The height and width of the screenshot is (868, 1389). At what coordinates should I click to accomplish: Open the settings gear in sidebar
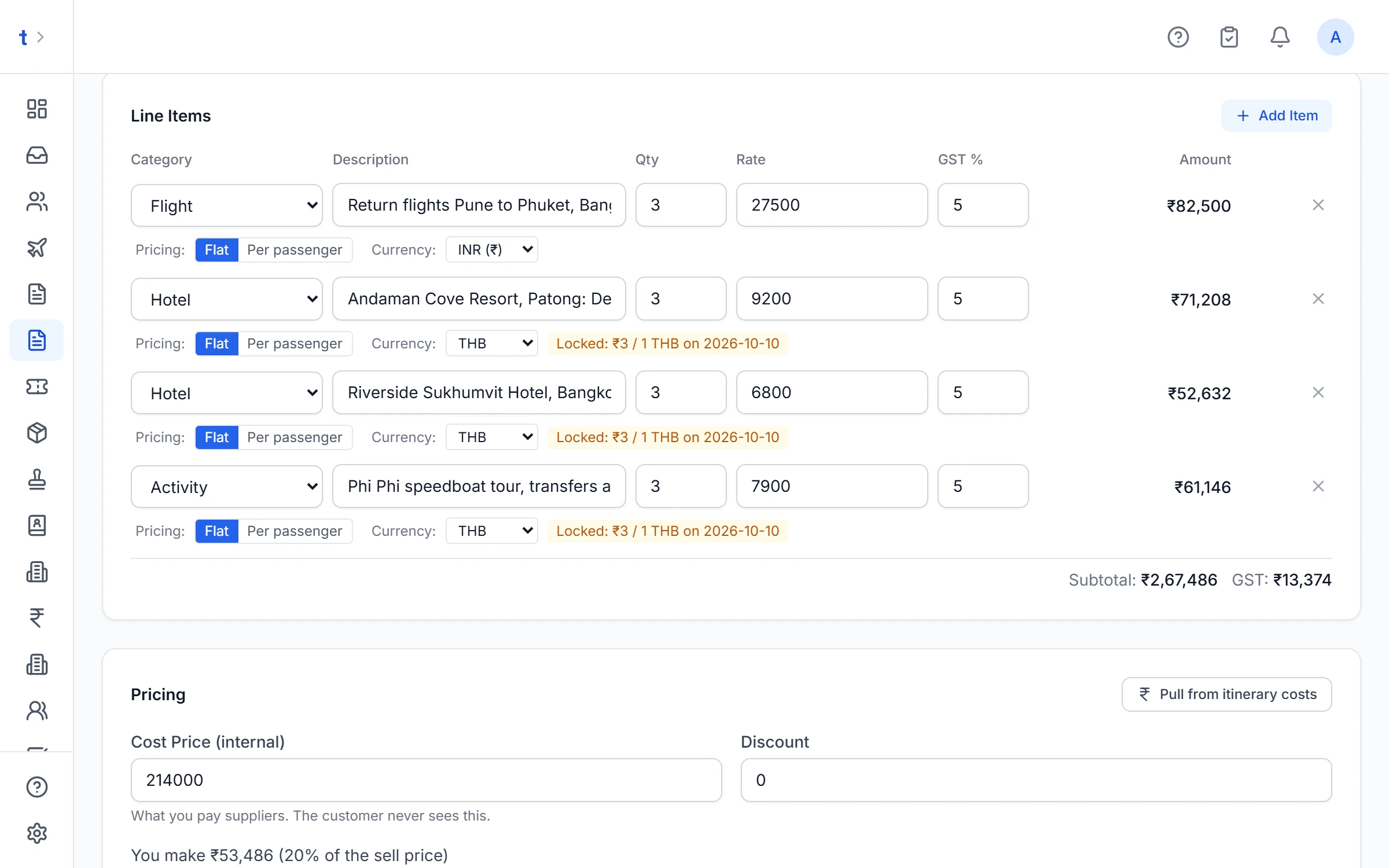click(37, 833)
